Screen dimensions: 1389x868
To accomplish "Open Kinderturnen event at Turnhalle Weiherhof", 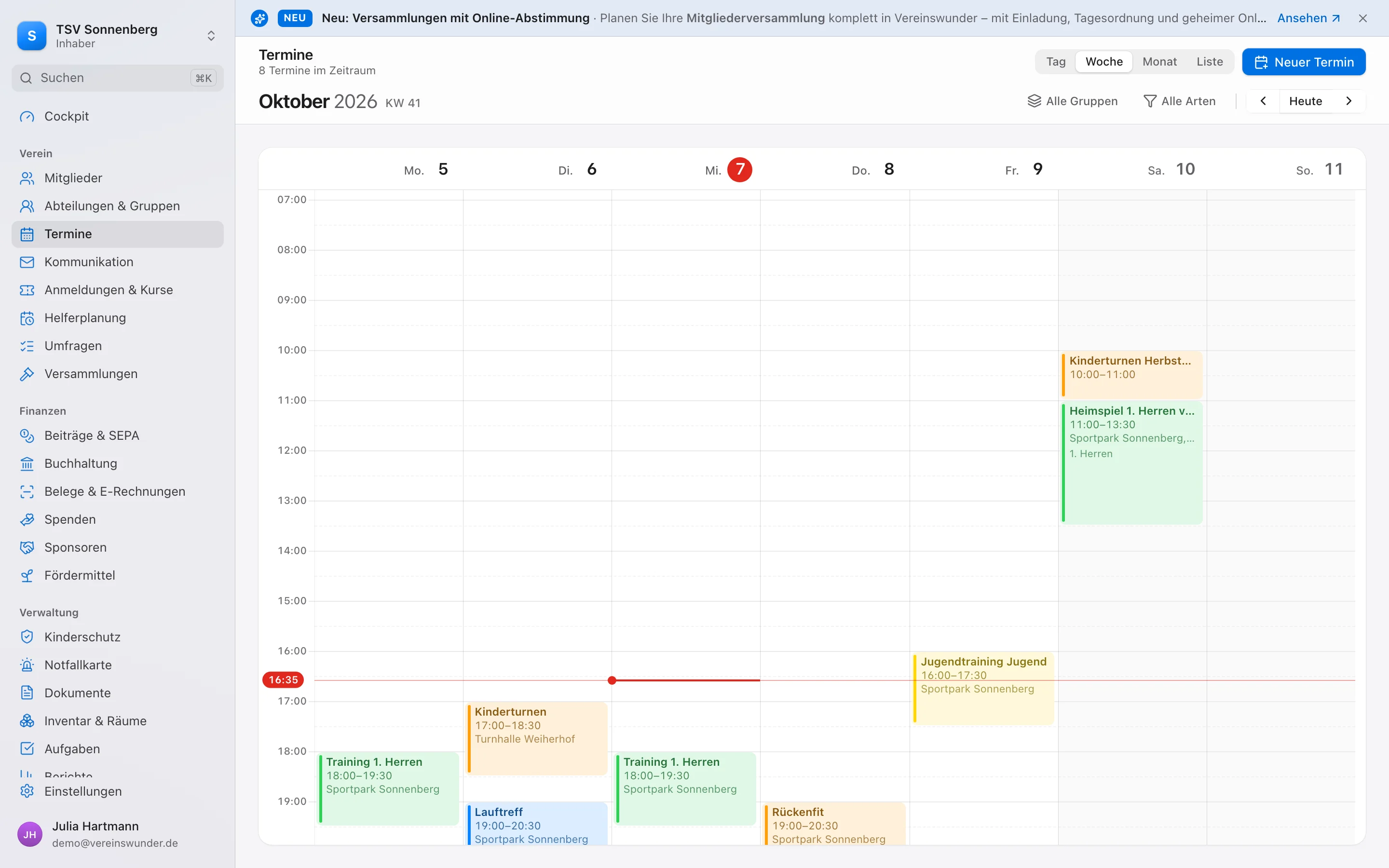I will pyautogui.click(x=537, y=738).
